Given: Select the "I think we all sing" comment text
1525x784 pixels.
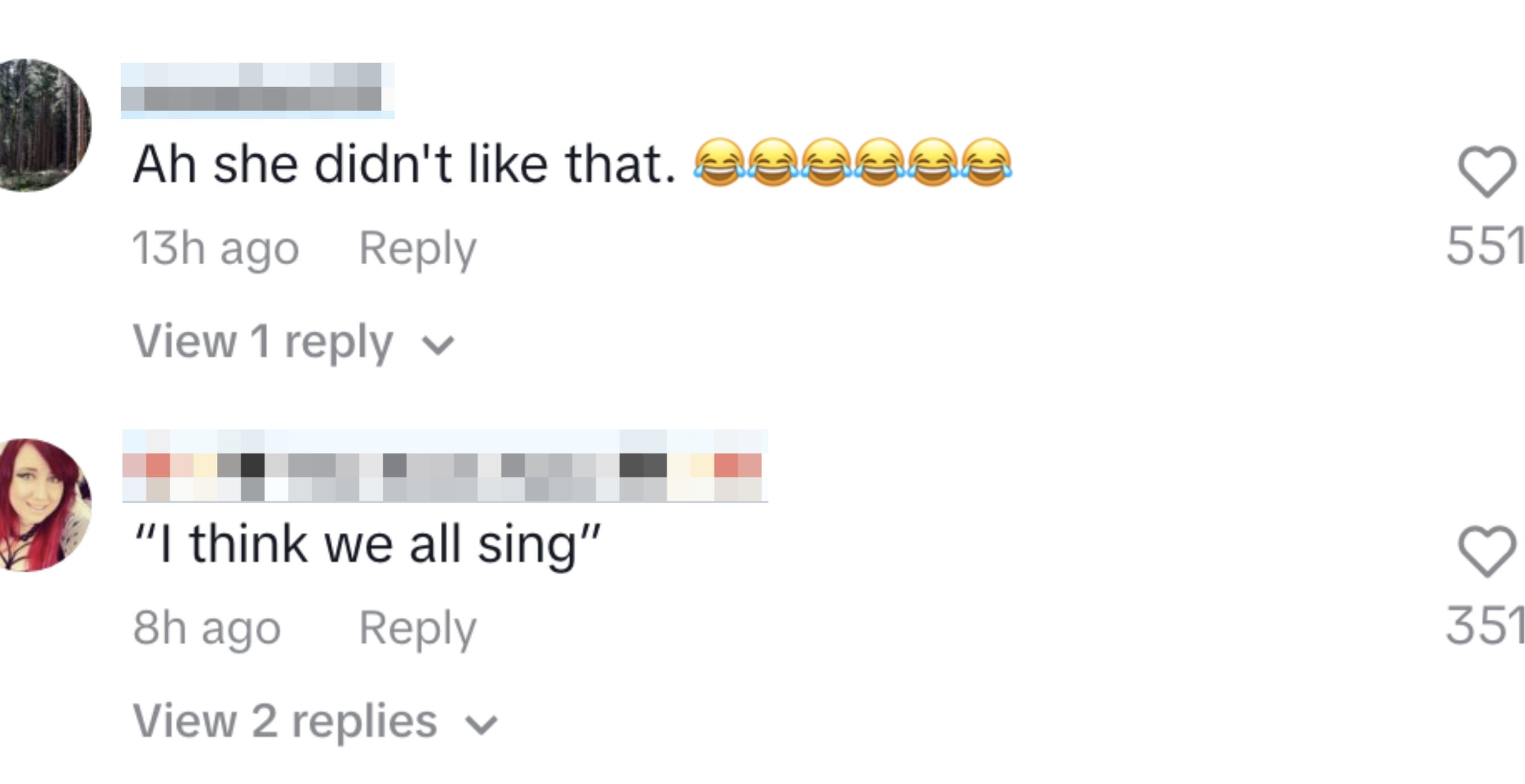Looking at the screenshot, I should point(367,544).
